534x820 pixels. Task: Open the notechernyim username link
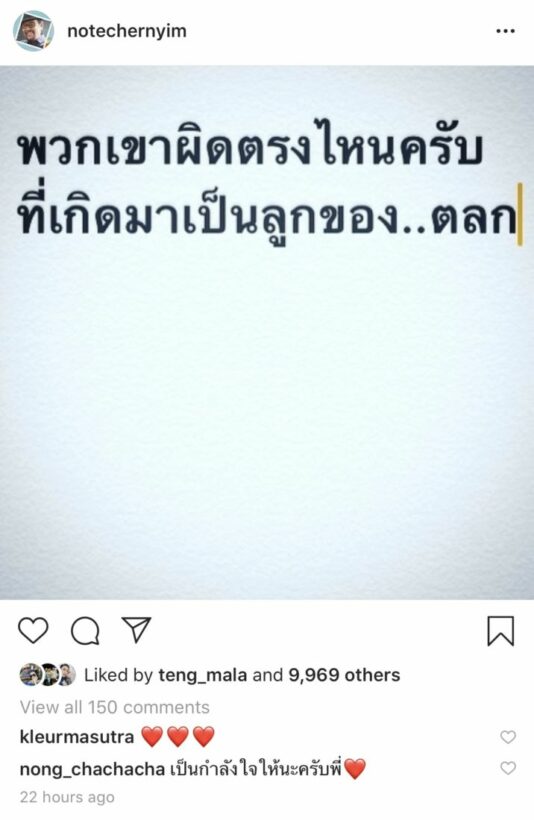coord(127,31)
